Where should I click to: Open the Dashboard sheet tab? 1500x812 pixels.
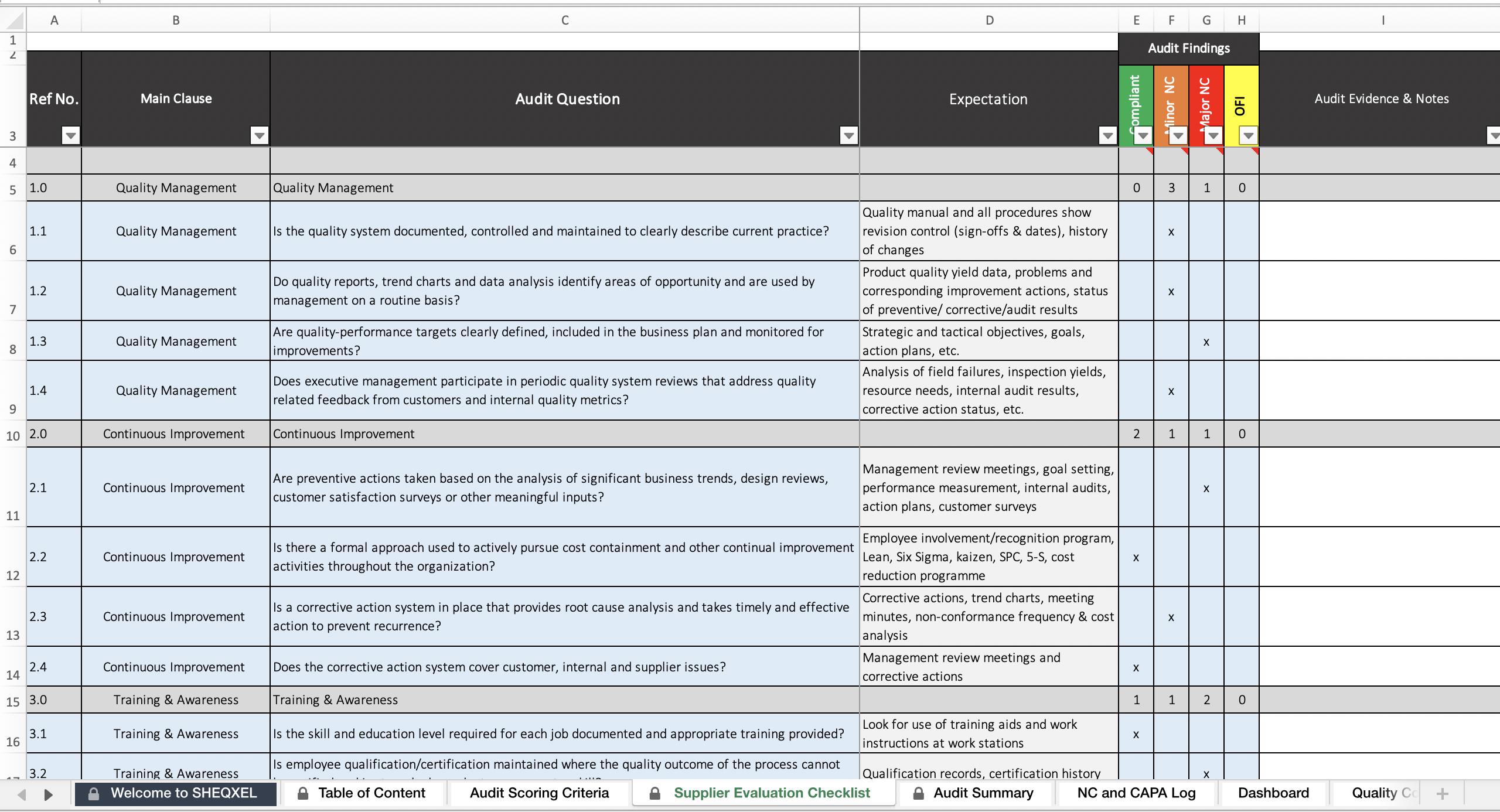(1273, 793)
